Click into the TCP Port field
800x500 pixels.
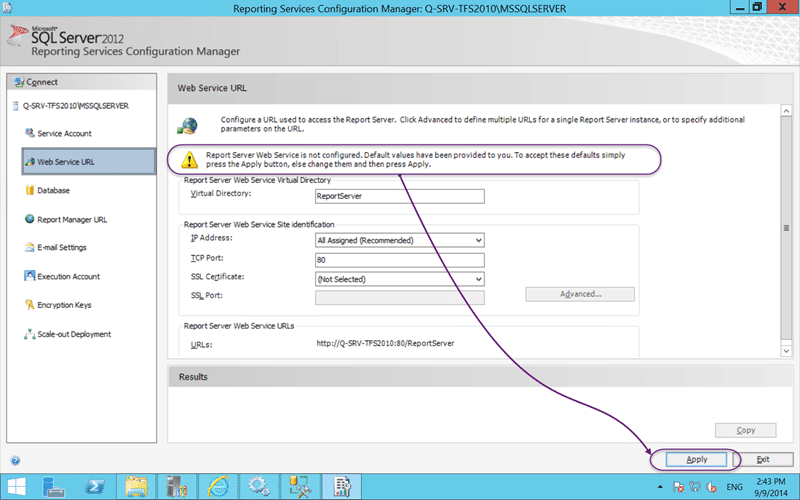pyautogui.click(x=399, y=260)
